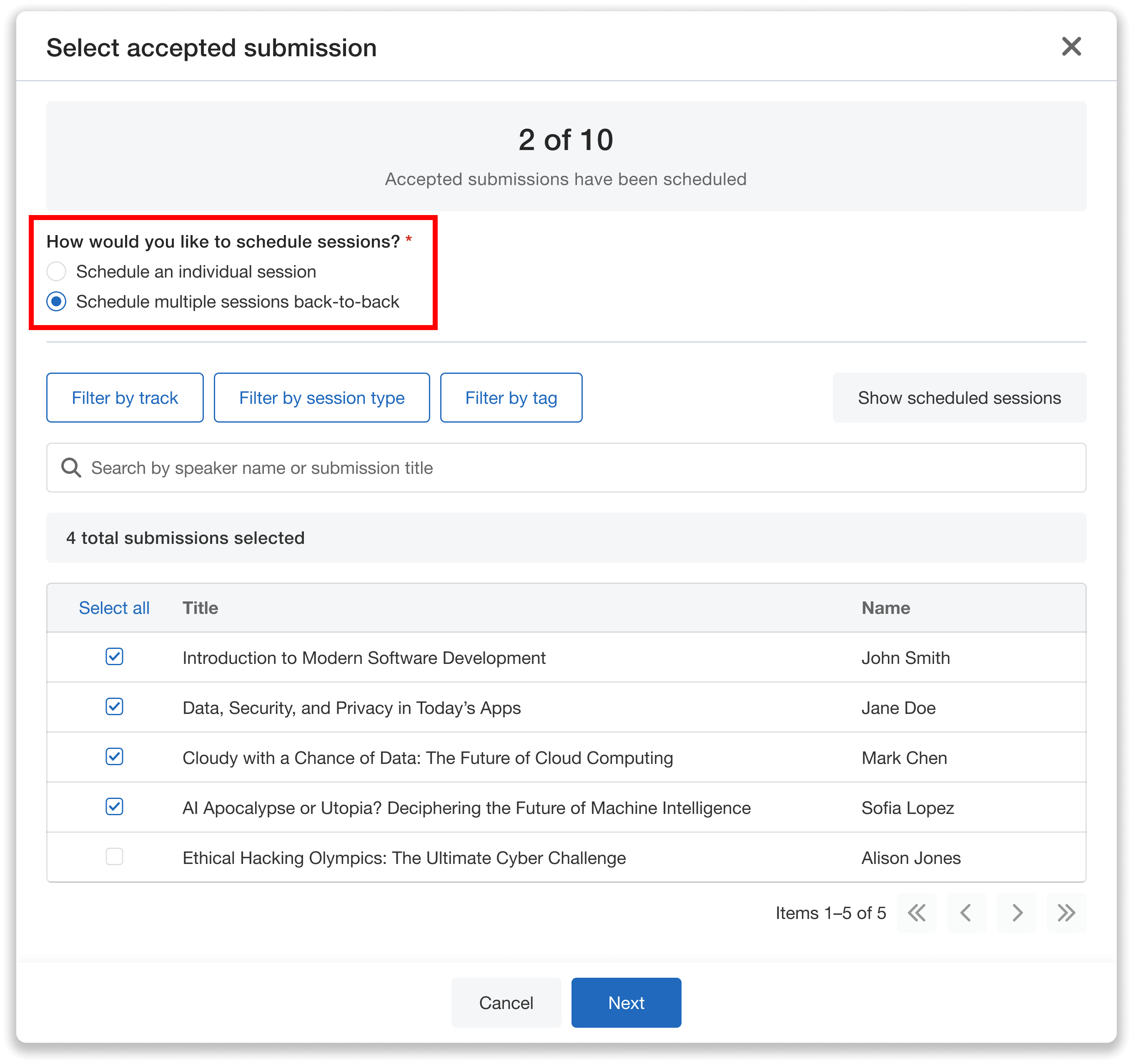
Task: Jump to first page with double-left chevron
Action: pos(917,913)
